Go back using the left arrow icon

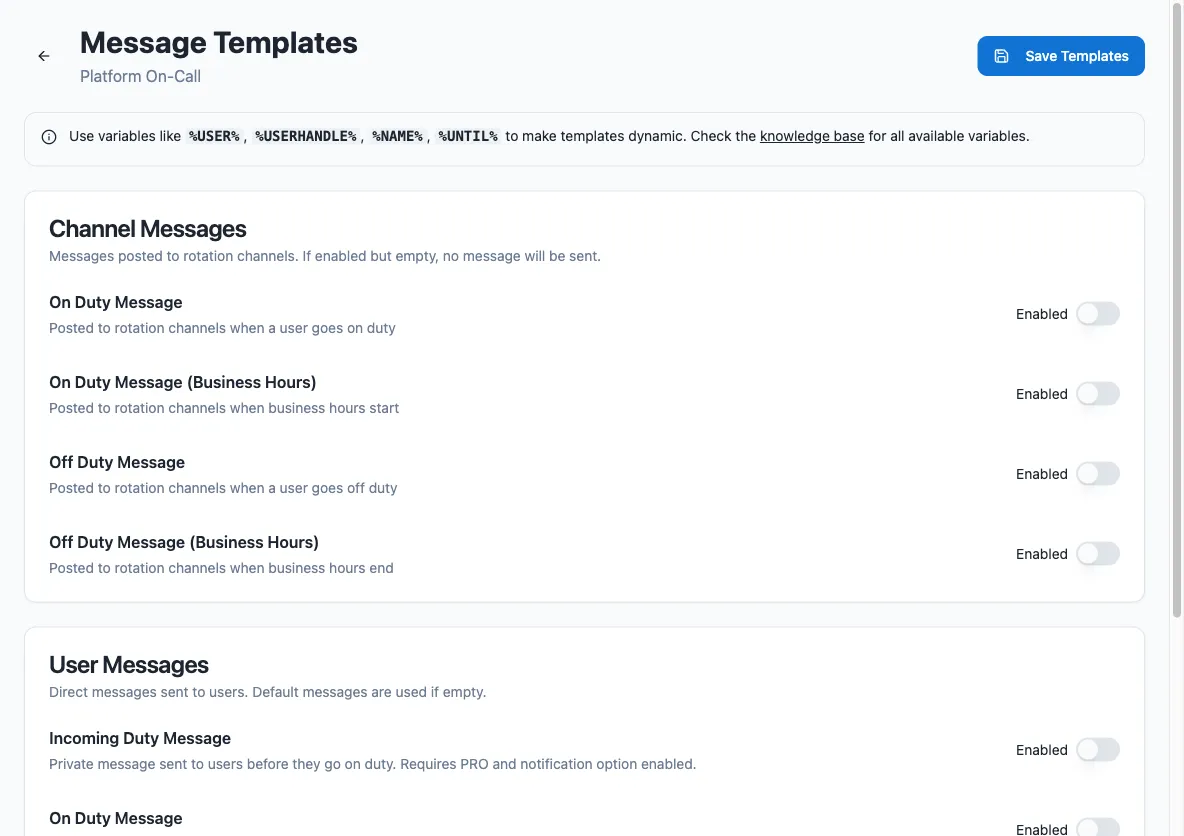pos(44,56)
